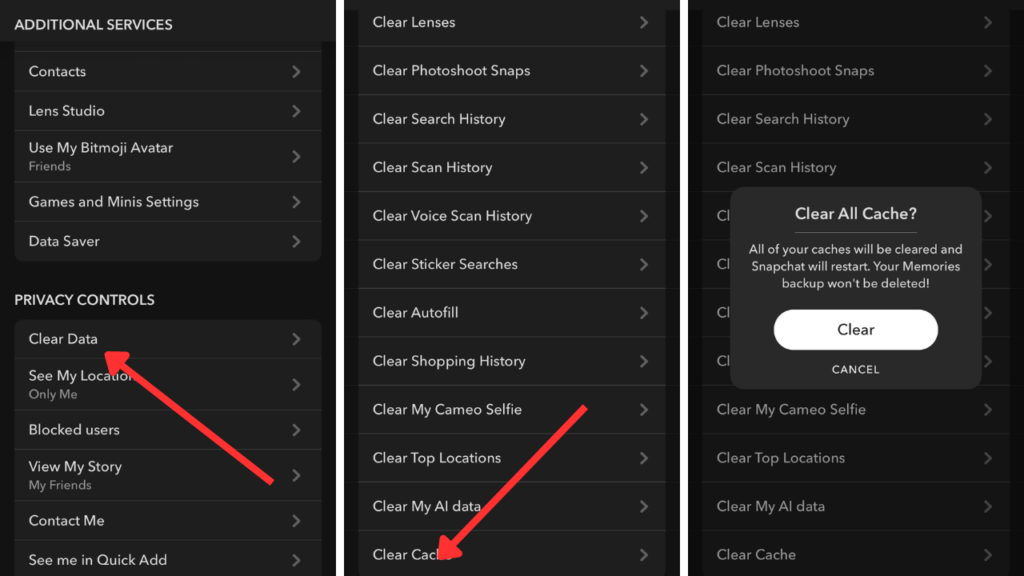Select Clear My AI data in middle panel

[x=512, y=506]
